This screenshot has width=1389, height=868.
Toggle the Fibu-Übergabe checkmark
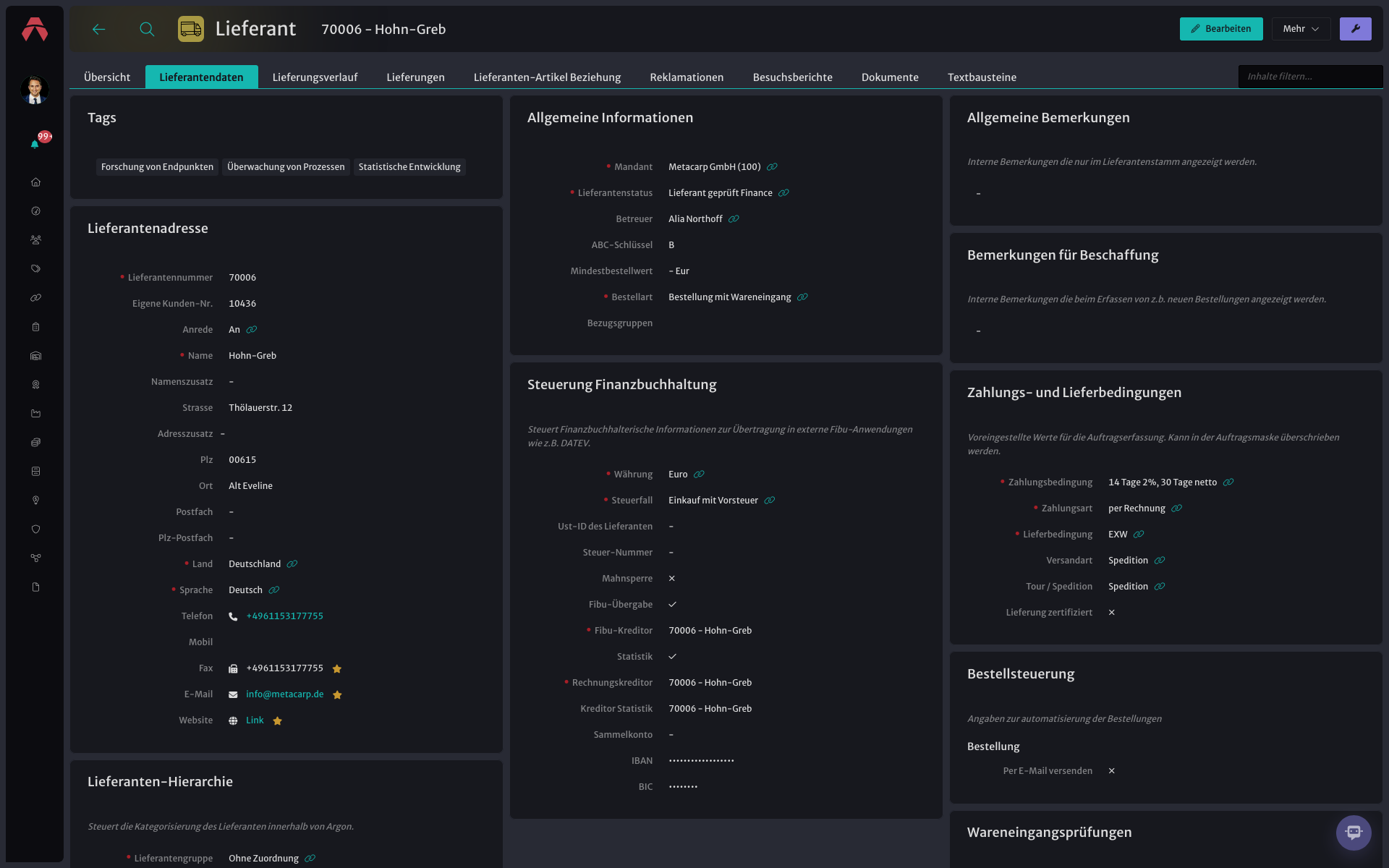(x=672, y=605)
